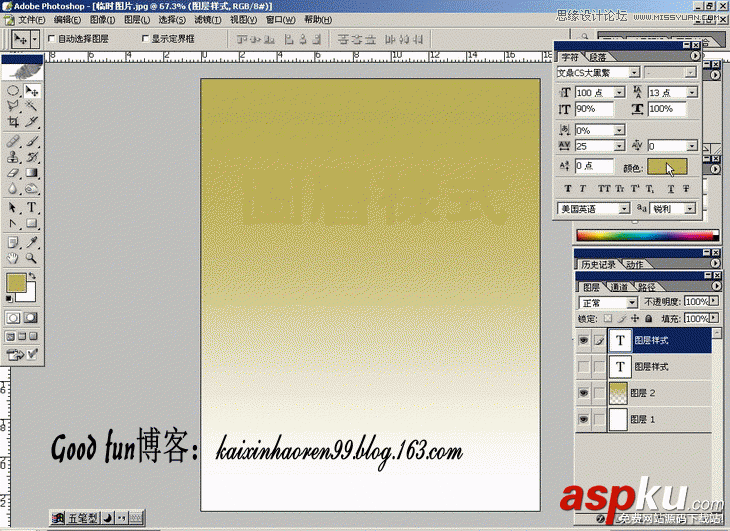Apply Faux Italic text style
The height and width of the screenshot is (531, 730).
coord(582,188)
